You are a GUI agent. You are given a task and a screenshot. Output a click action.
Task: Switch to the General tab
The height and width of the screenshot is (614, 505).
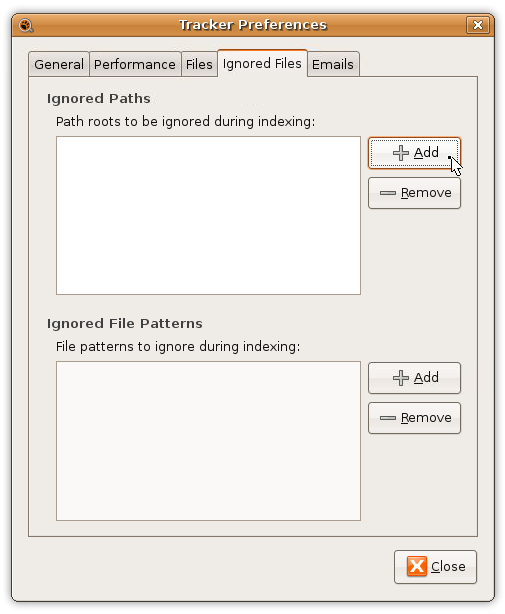(59, 64)
